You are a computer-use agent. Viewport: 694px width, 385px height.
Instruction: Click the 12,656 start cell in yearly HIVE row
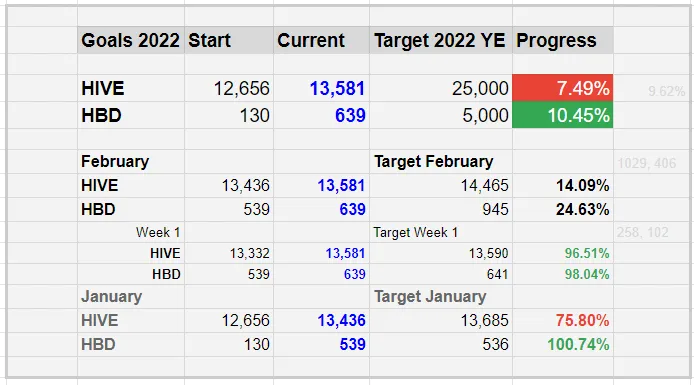229,88
